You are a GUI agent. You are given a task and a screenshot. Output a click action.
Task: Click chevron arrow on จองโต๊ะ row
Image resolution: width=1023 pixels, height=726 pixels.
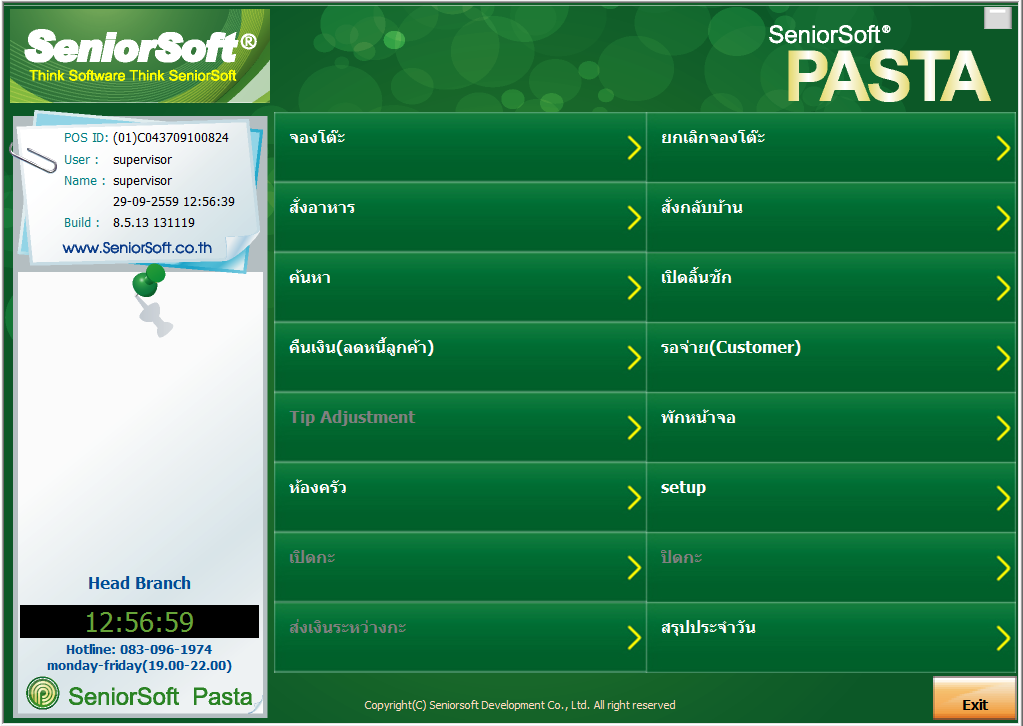[634, 148]
